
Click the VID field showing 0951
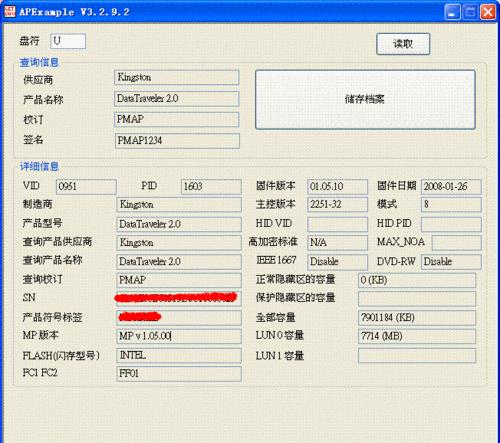pyautogui.click(x=86, y=186)
